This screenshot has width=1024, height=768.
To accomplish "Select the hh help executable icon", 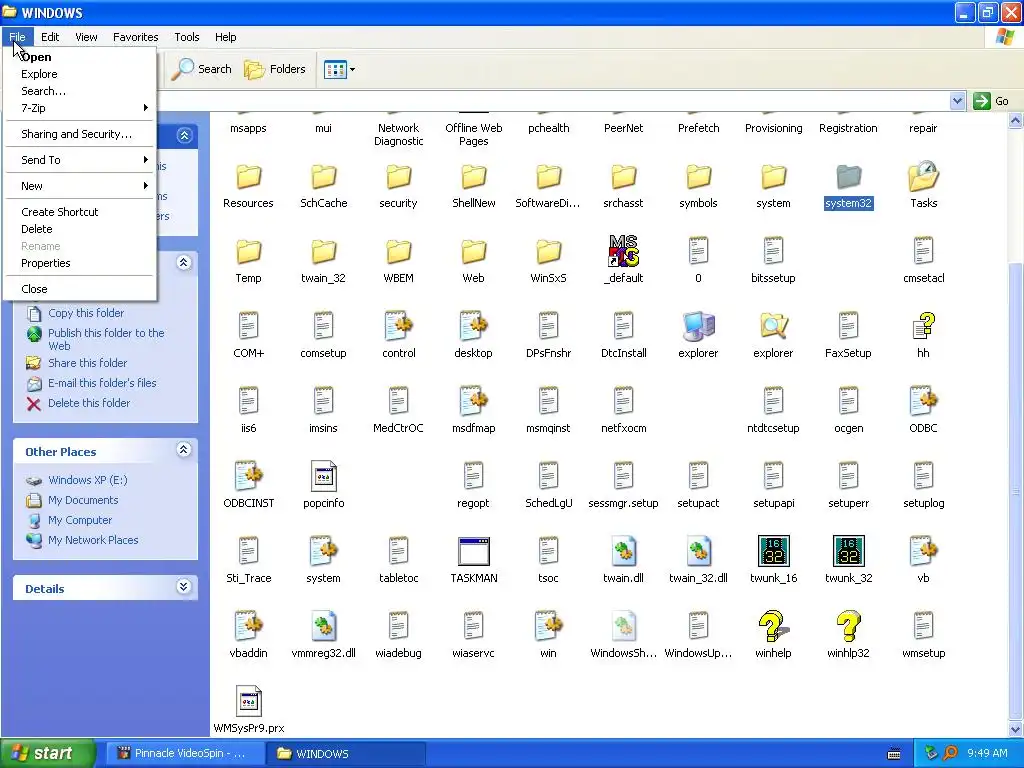I will tap(923, 326).
